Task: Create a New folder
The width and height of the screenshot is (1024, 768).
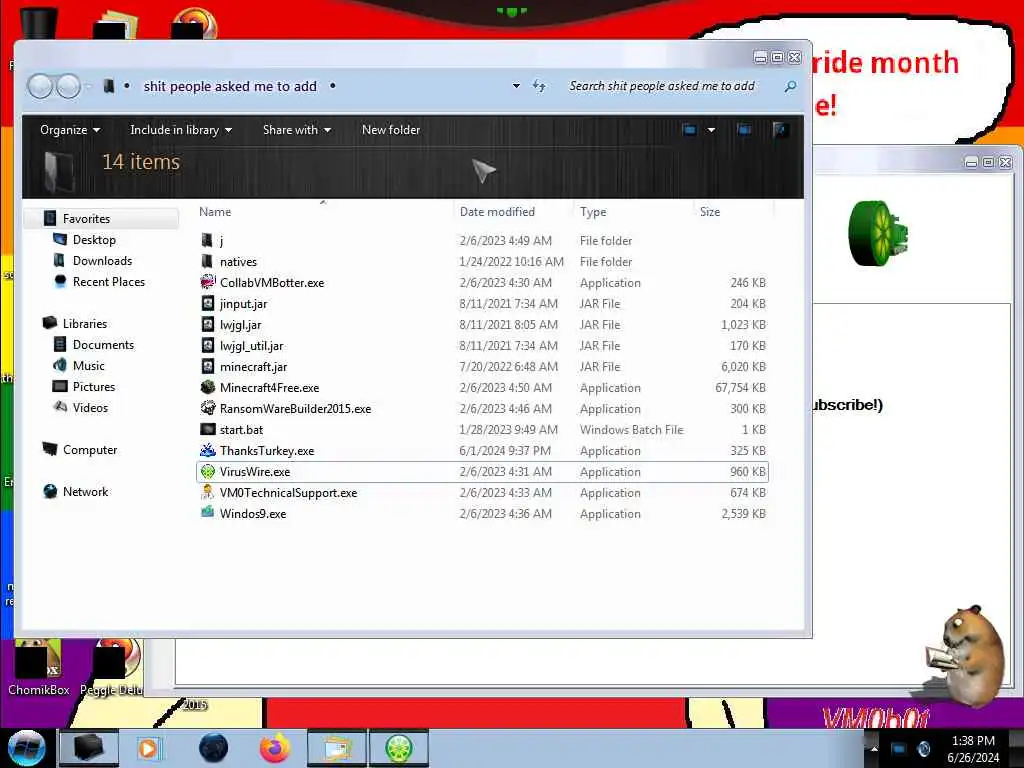Action: pos(391,130)
